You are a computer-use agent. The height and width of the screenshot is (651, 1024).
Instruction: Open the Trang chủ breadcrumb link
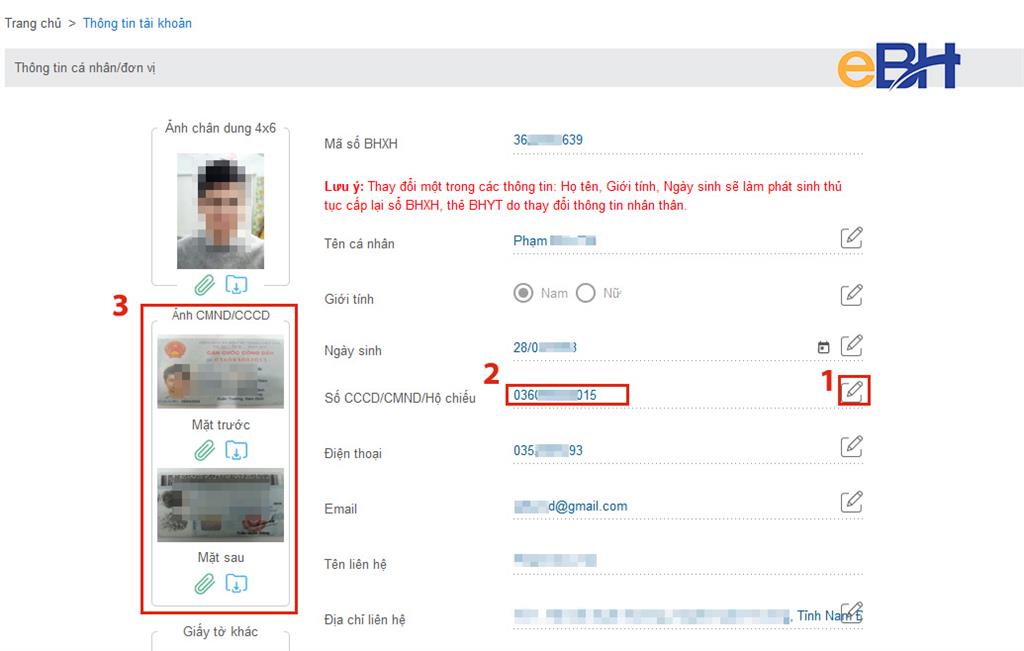pos(33,23)
